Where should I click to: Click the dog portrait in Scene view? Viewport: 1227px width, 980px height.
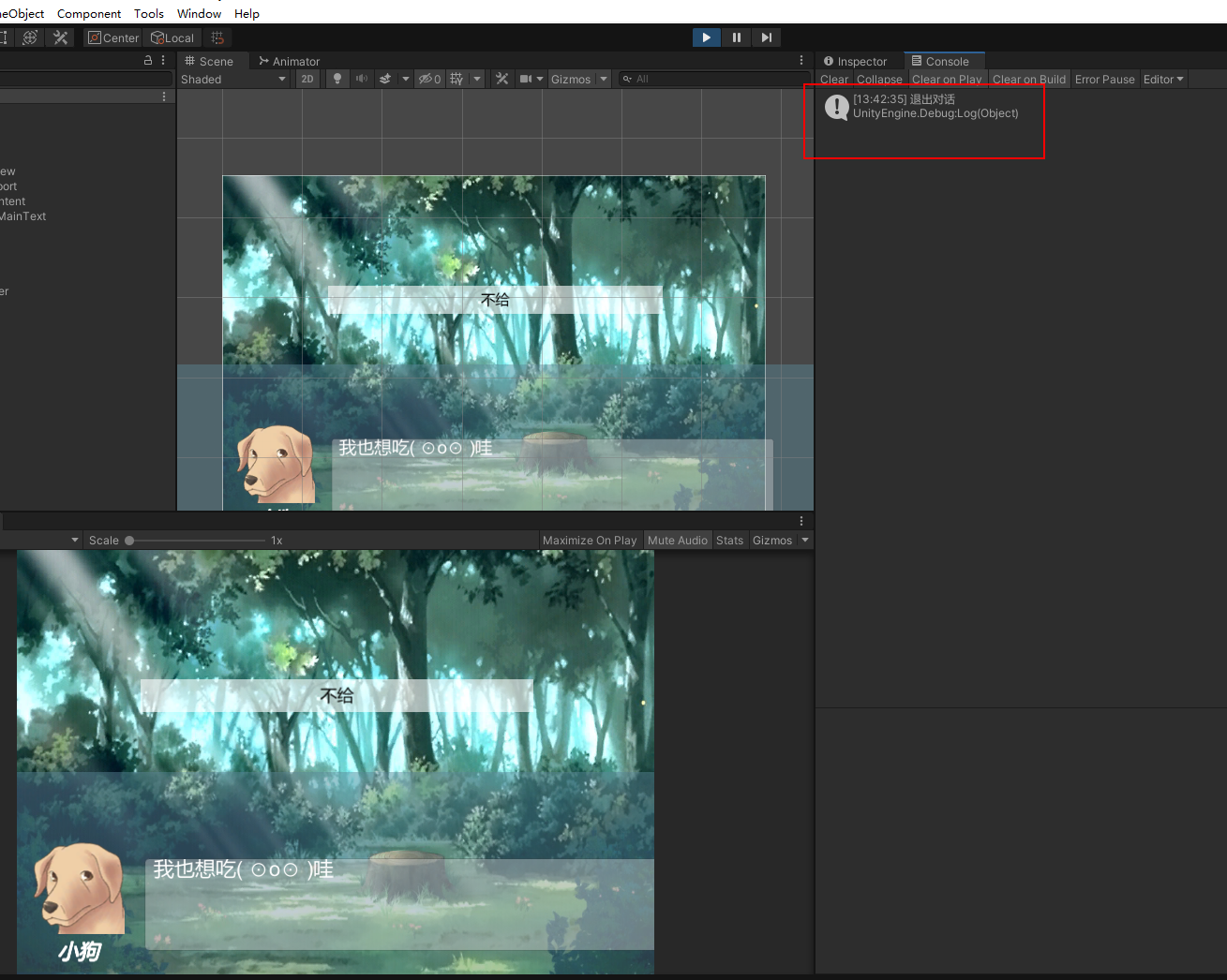(x=275, y=465)
